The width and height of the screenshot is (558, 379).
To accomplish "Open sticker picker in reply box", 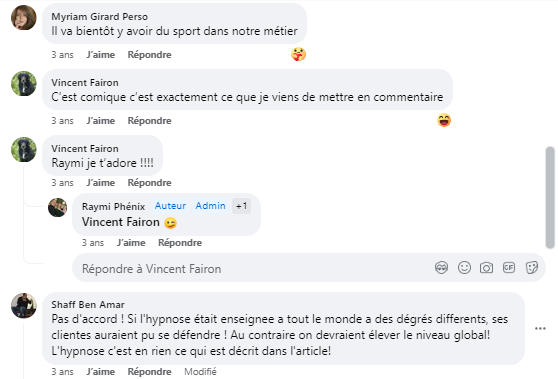I will click(x=532, y=267).
